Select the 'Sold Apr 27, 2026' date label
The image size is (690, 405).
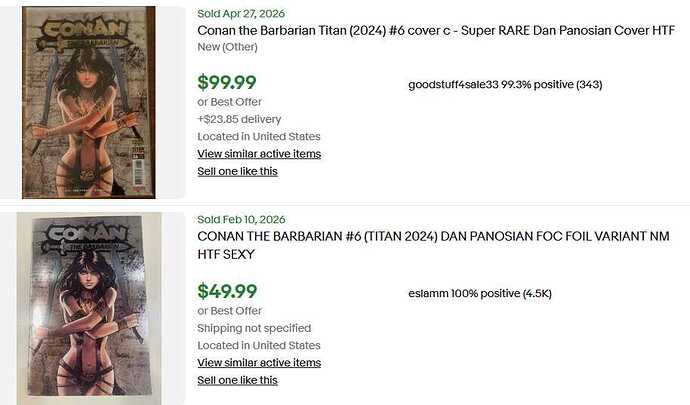coord(241,14)
